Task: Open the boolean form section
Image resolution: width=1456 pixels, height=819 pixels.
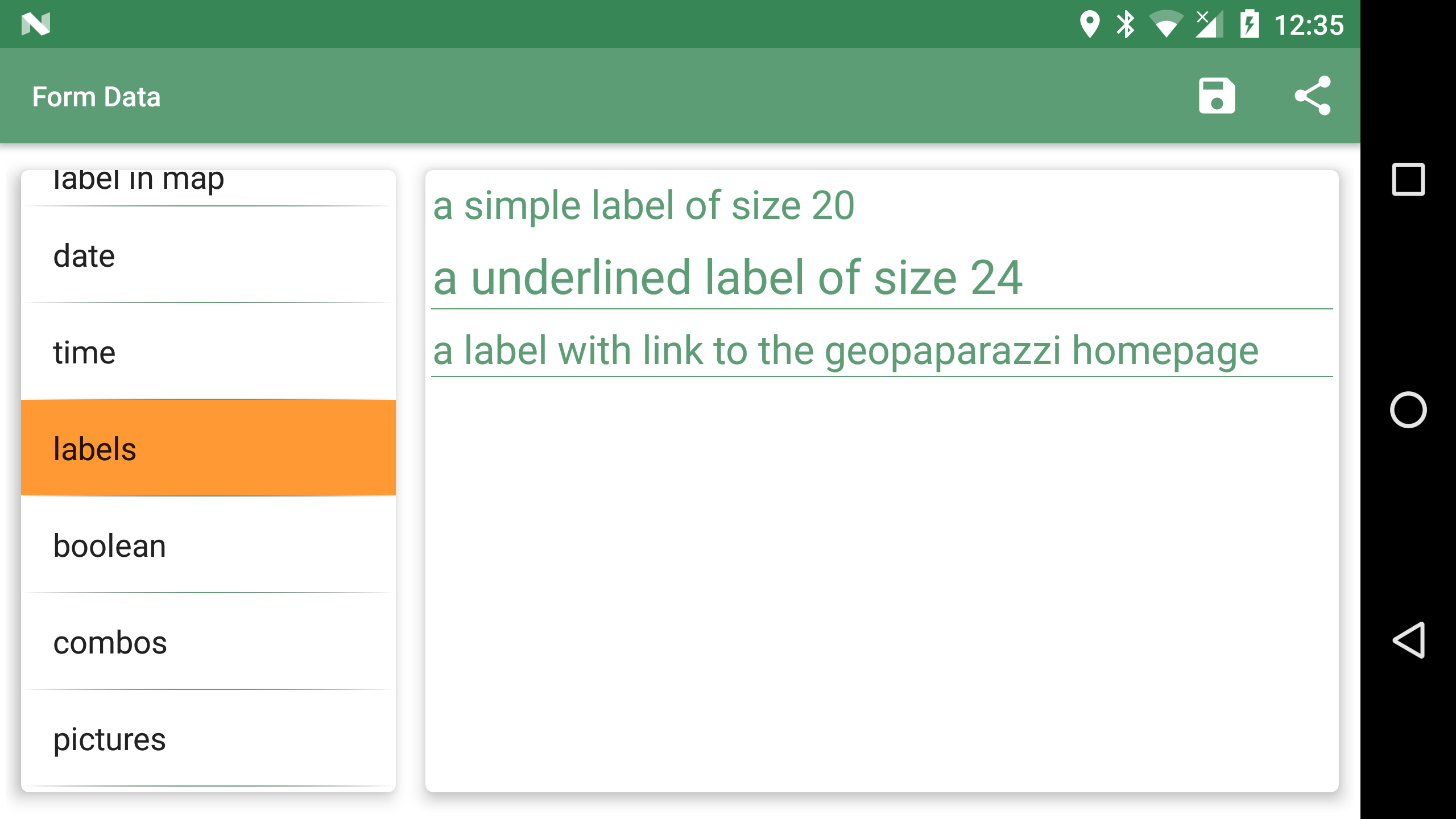Action: 208,545
